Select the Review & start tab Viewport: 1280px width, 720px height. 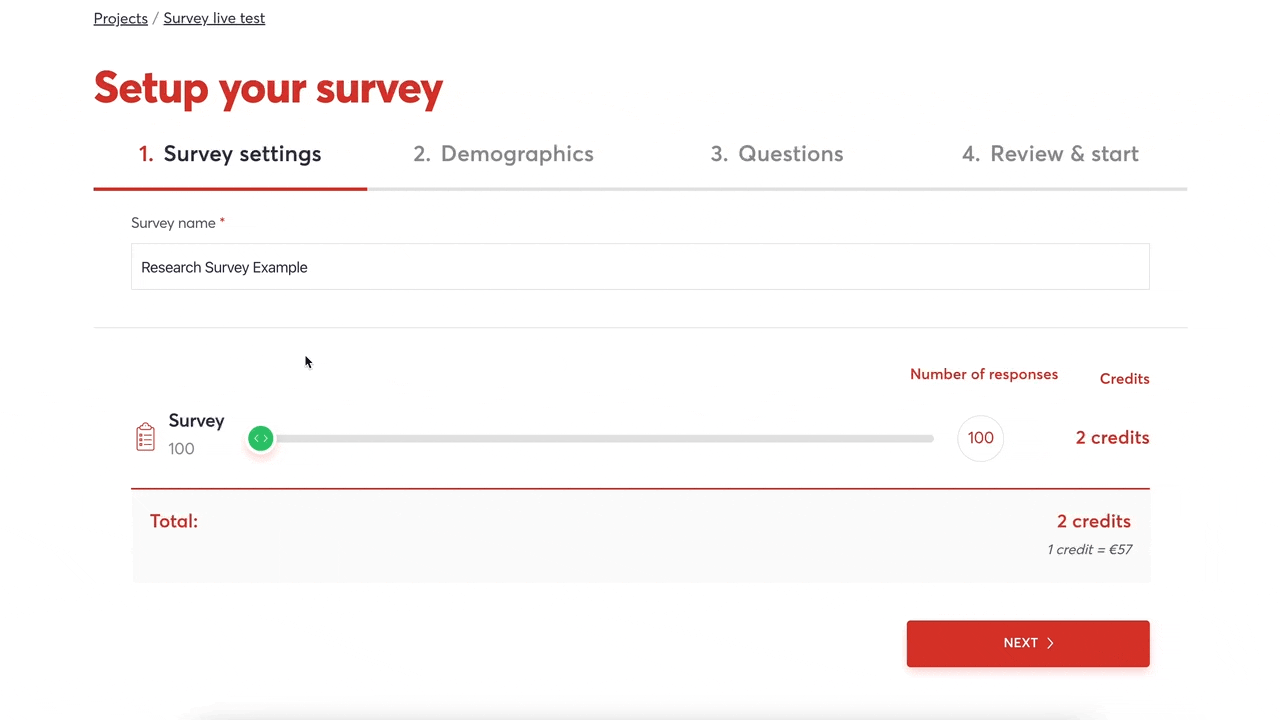[x=1050, y=154]
